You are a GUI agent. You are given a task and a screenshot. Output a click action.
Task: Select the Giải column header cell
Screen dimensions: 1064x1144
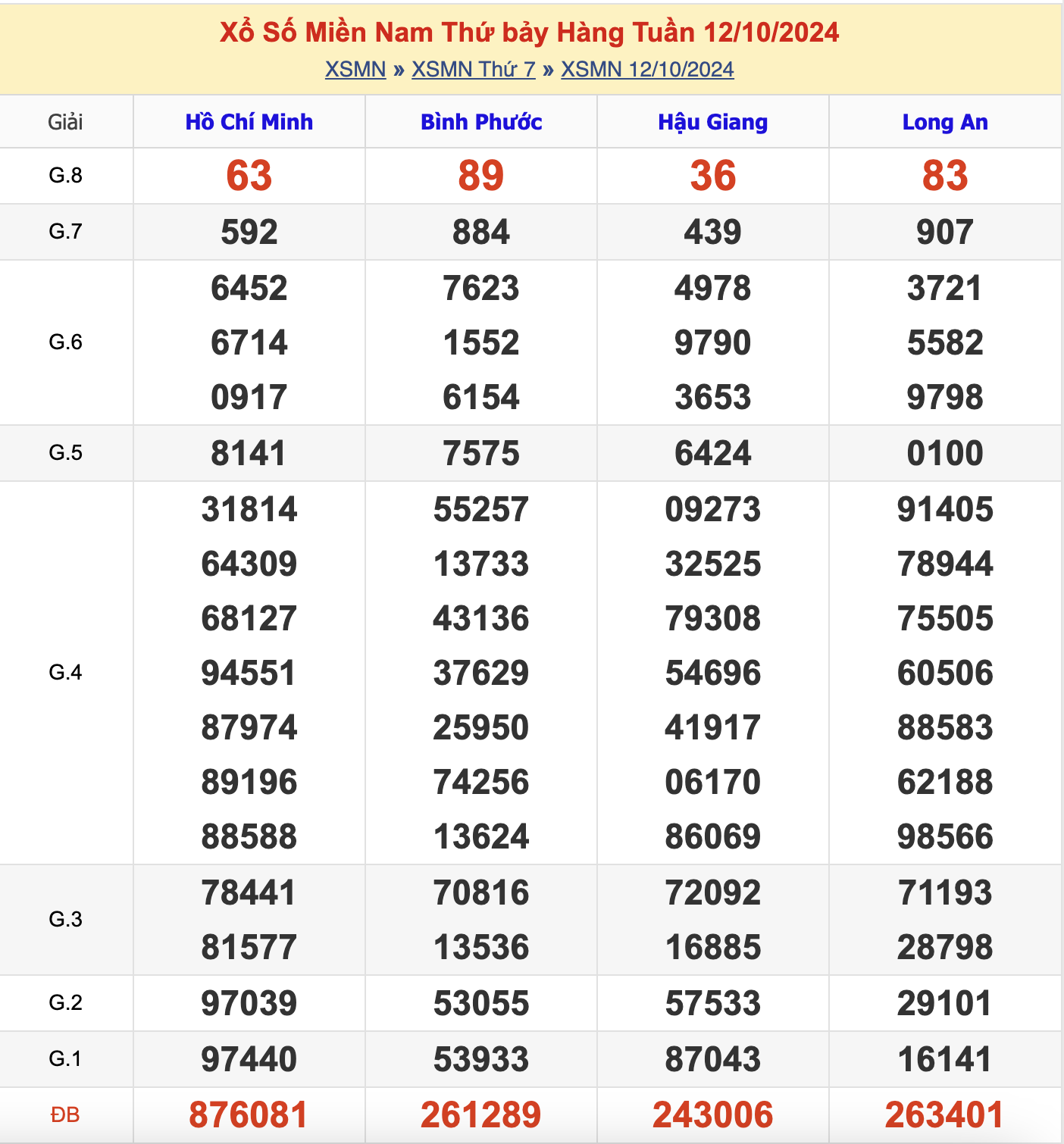click(66, 122)
